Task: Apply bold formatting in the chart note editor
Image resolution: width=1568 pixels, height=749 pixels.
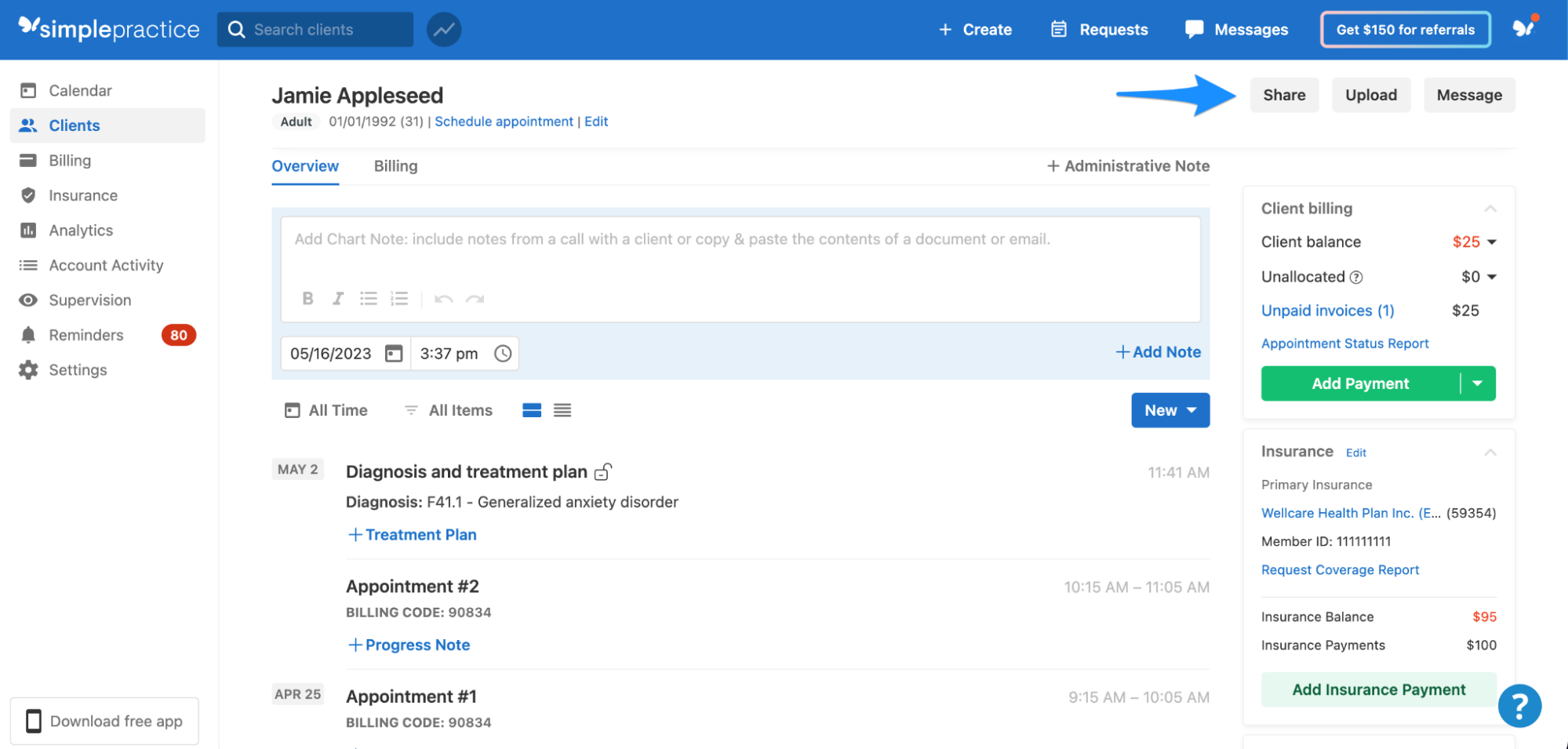Action: click(x=307, y=298)
